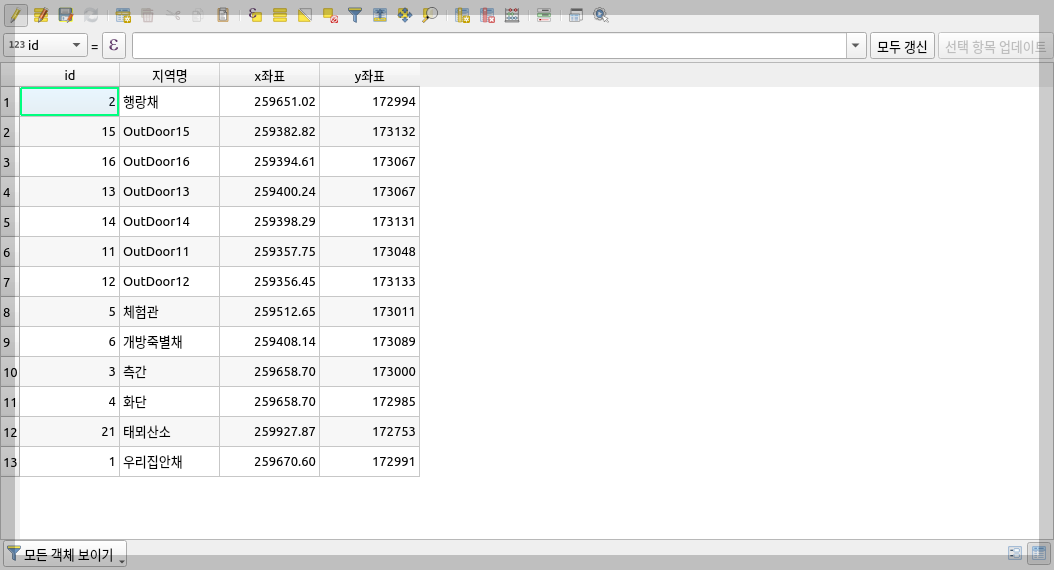Viewport: 1054px width, 570px height.
Task: Click the 우리집안채 cell
Action: click(x=169, y=462)
